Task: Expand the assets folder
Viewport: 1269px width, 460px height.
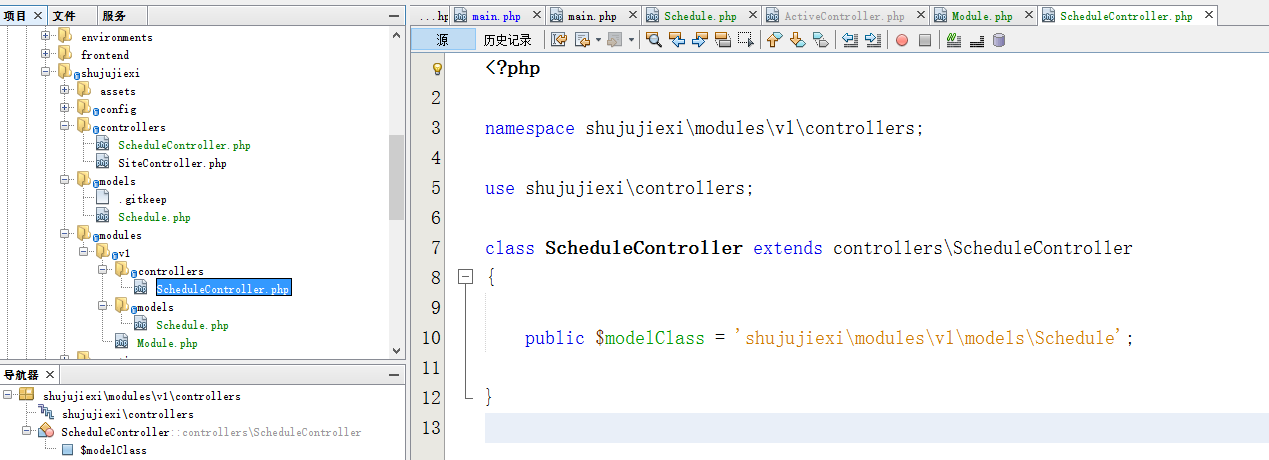Action: pyautogui.click(x=65, y=91)
